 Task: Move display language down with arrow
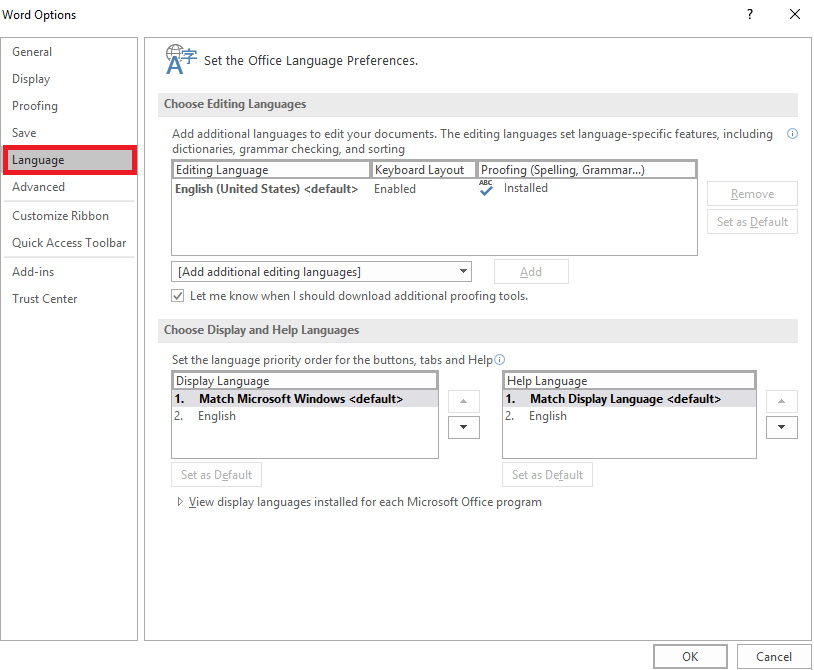pyautogui.click(x=464, y=427)
